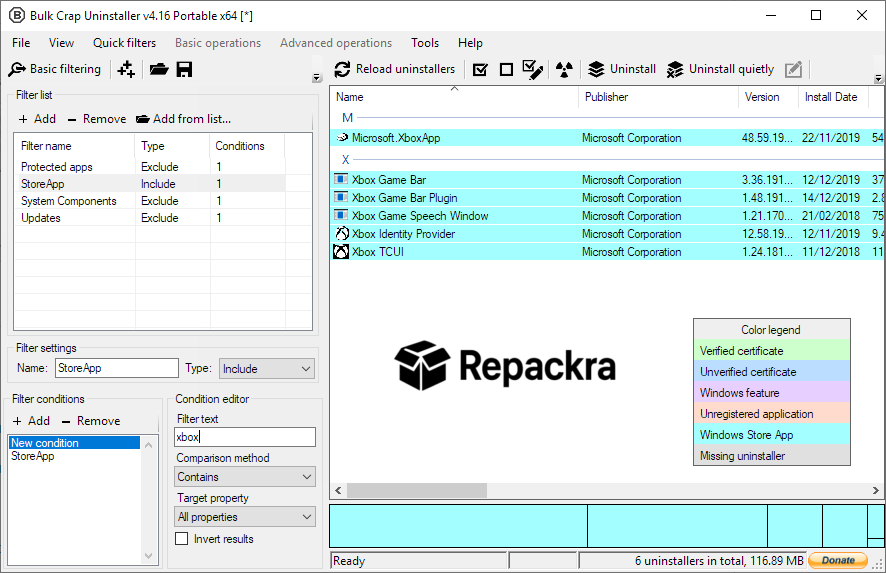Click the Uninstall toolbar button
The width and height of the screenshot is (886, 573).
(x=622, y=69)
